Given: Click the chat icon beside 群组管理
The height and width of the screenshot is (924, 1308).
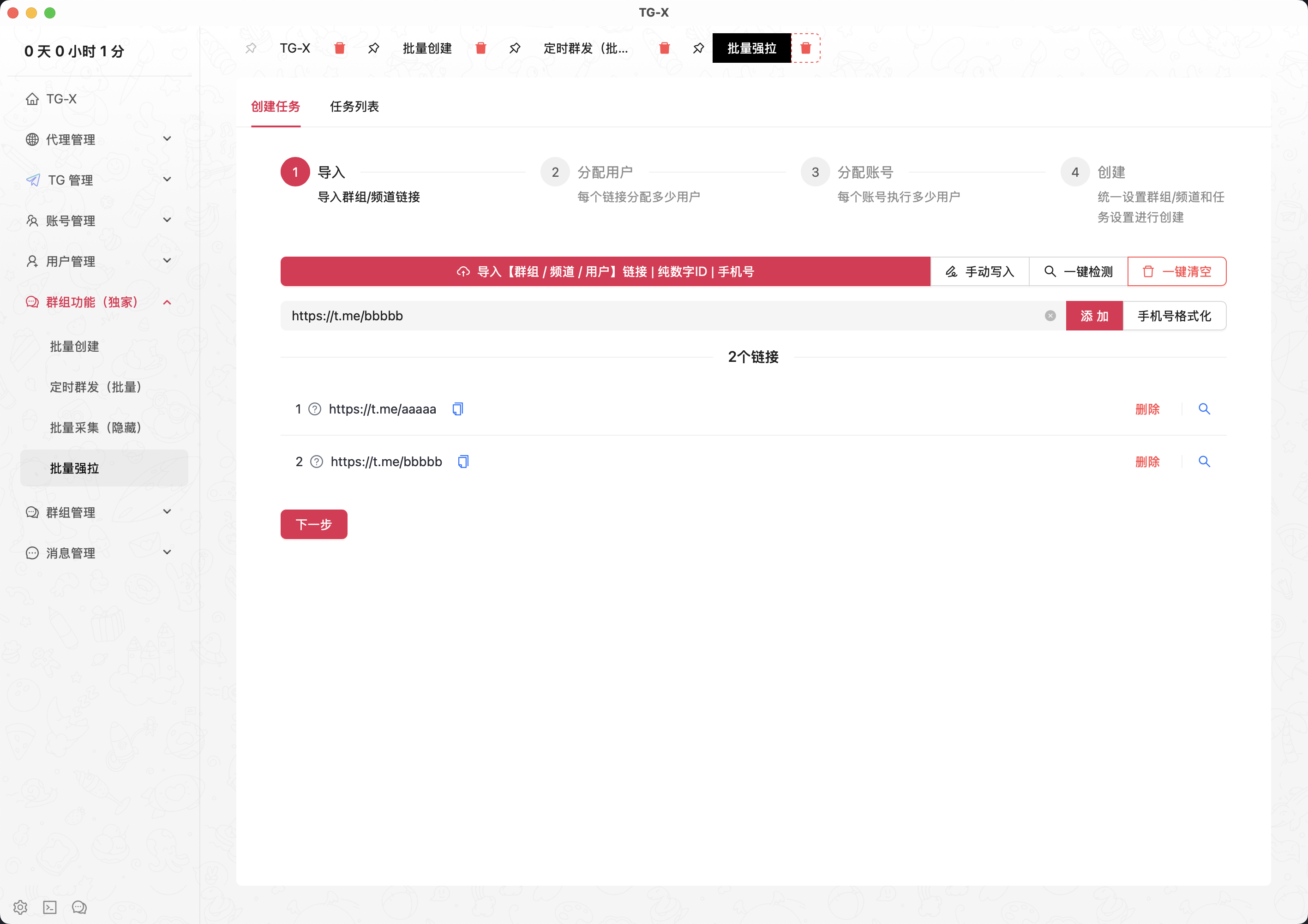Looking at the screenshot, I should pyautogui.click(x=32, y=513).
